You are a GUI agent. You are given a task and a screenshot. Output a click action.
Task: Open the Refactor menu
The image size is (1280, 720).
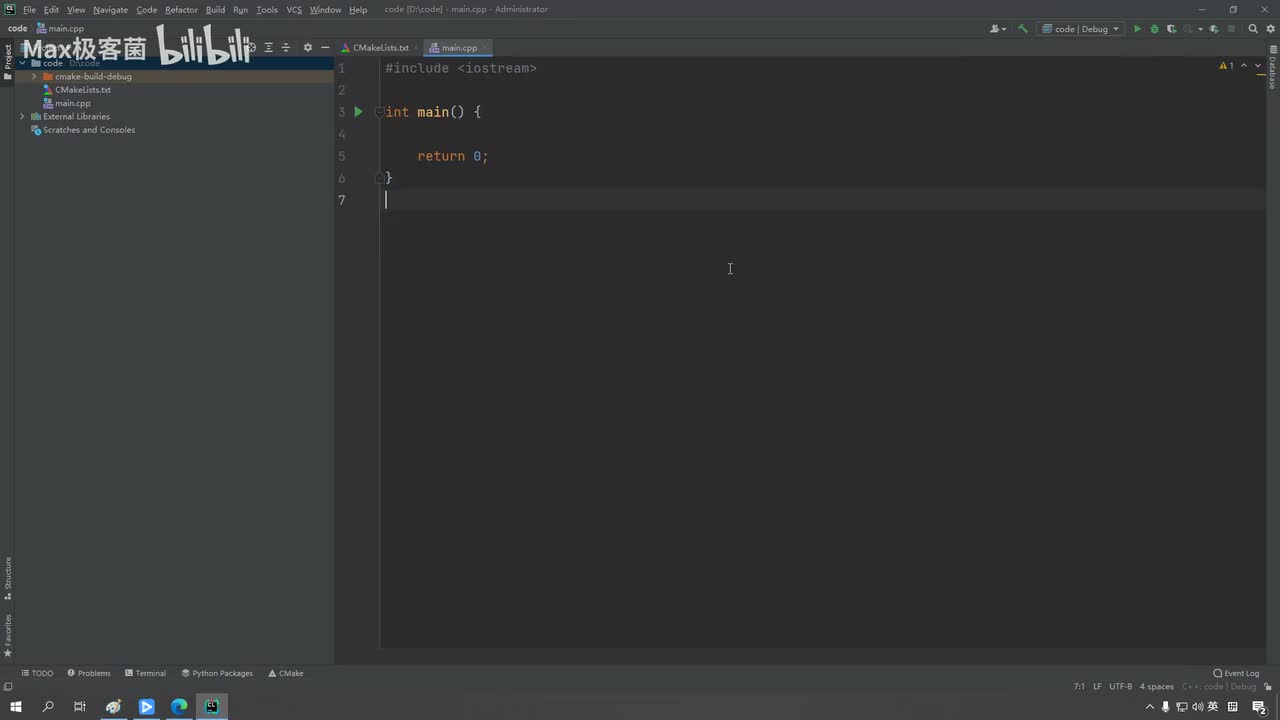(181, 10)
